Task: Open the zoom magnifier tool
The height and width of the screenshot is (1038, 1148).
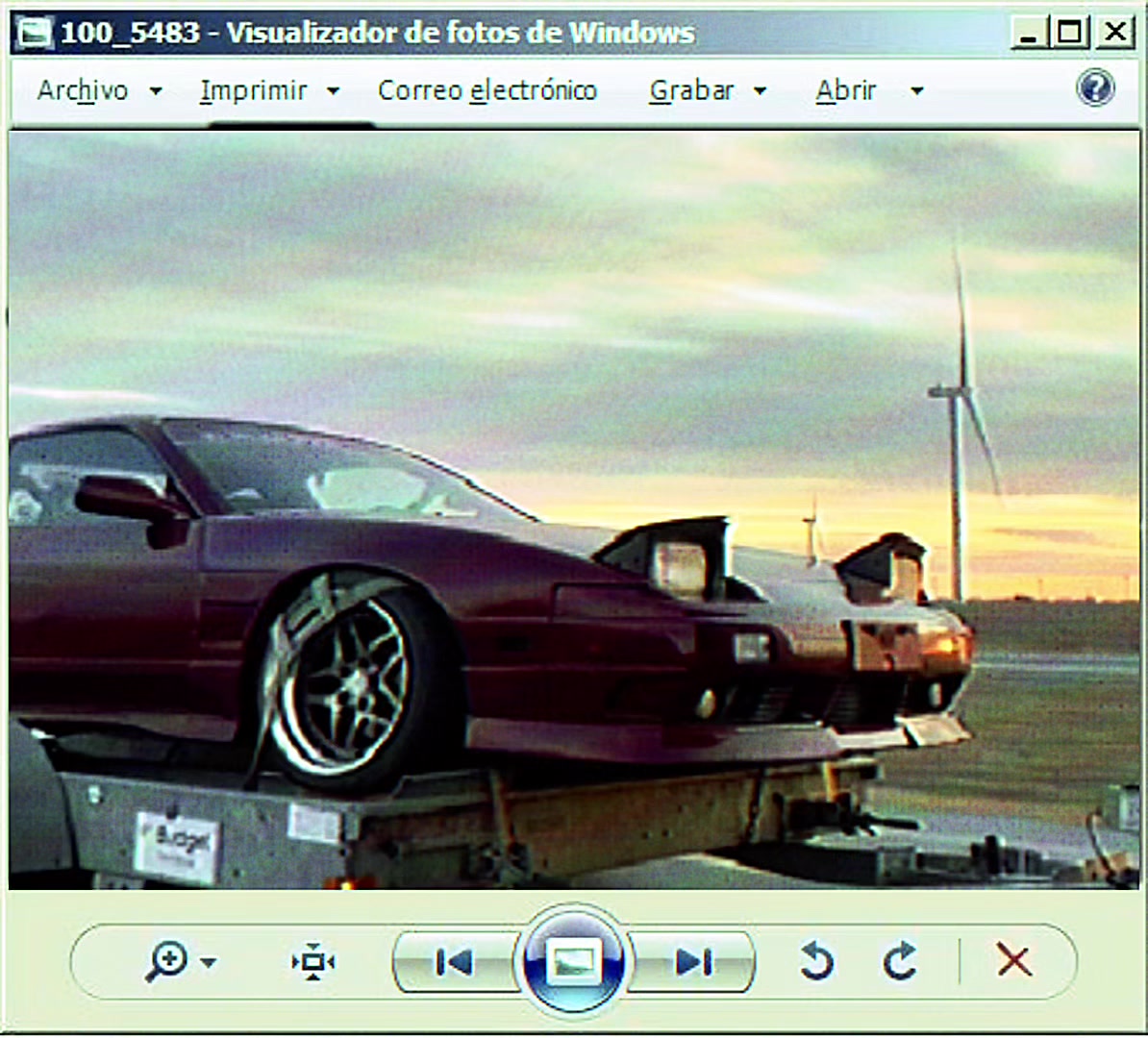Action: (x=167, y=962)
